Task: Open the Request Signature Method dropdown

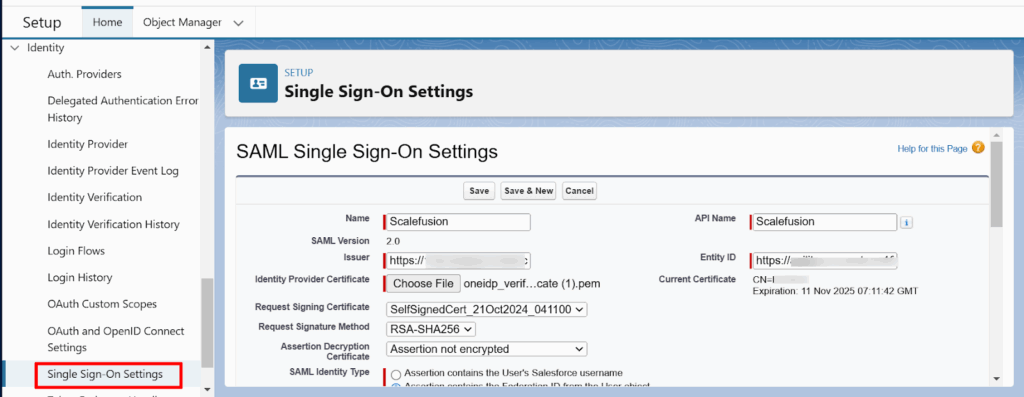Action: (x=430, y=329)
